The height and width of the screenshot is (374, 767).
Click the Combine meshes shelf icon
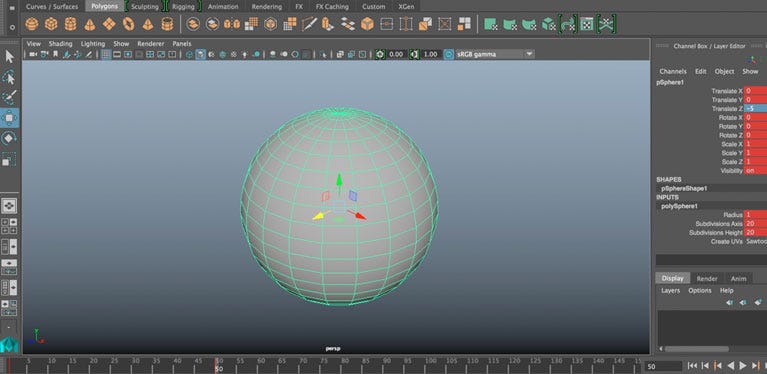coord(193,24)
